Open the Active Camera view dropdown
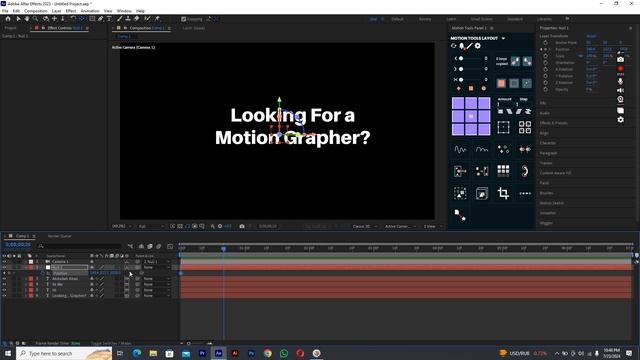Image resolution: width=640 pixels, height=360 pixels. (400, 226)
